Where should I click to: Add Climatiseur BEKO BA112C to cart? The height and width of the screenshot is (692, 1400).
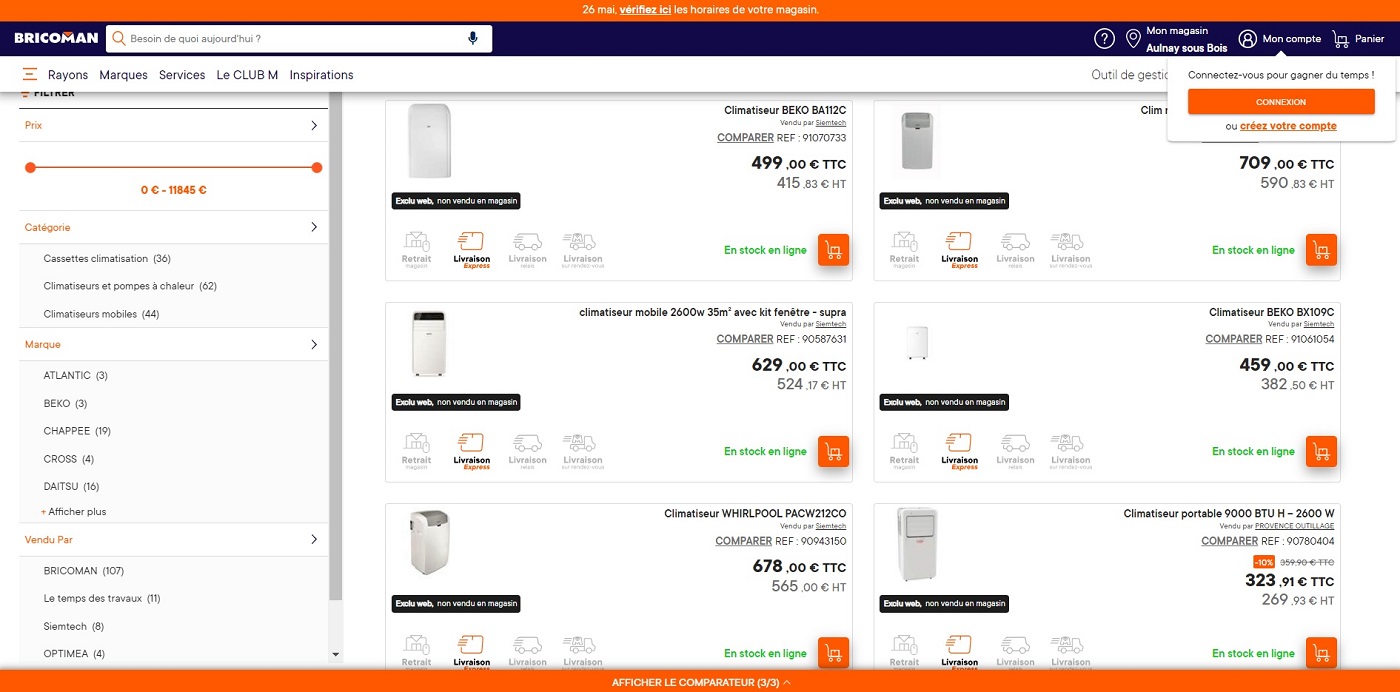tap(833, 250)
